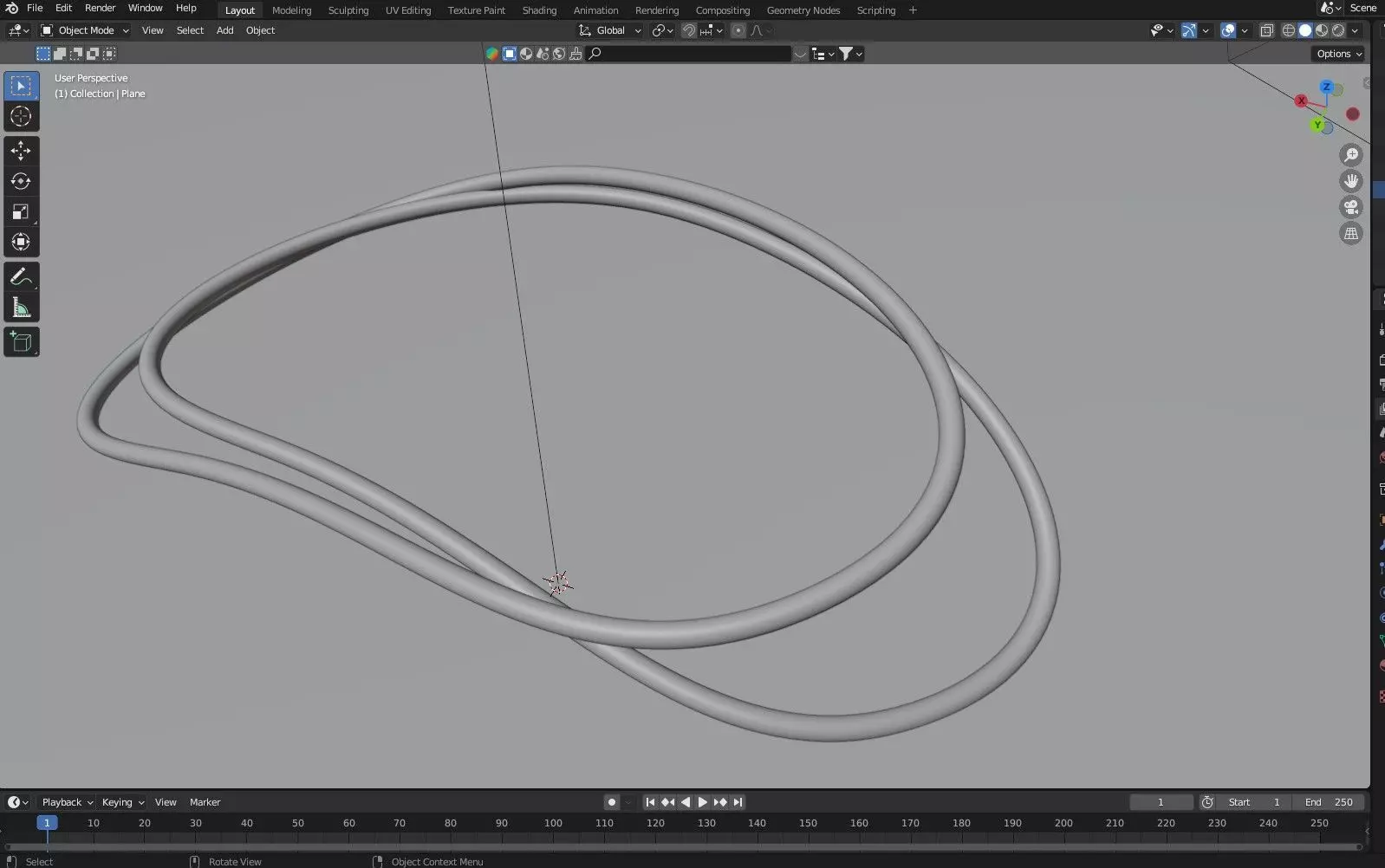Open the Keying dropdown

click(122, 802)
